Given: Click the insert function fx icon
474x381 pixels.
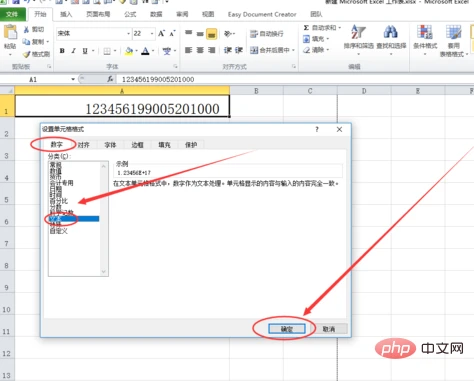Looking at the screenshot, I should (x=110, y=79).
